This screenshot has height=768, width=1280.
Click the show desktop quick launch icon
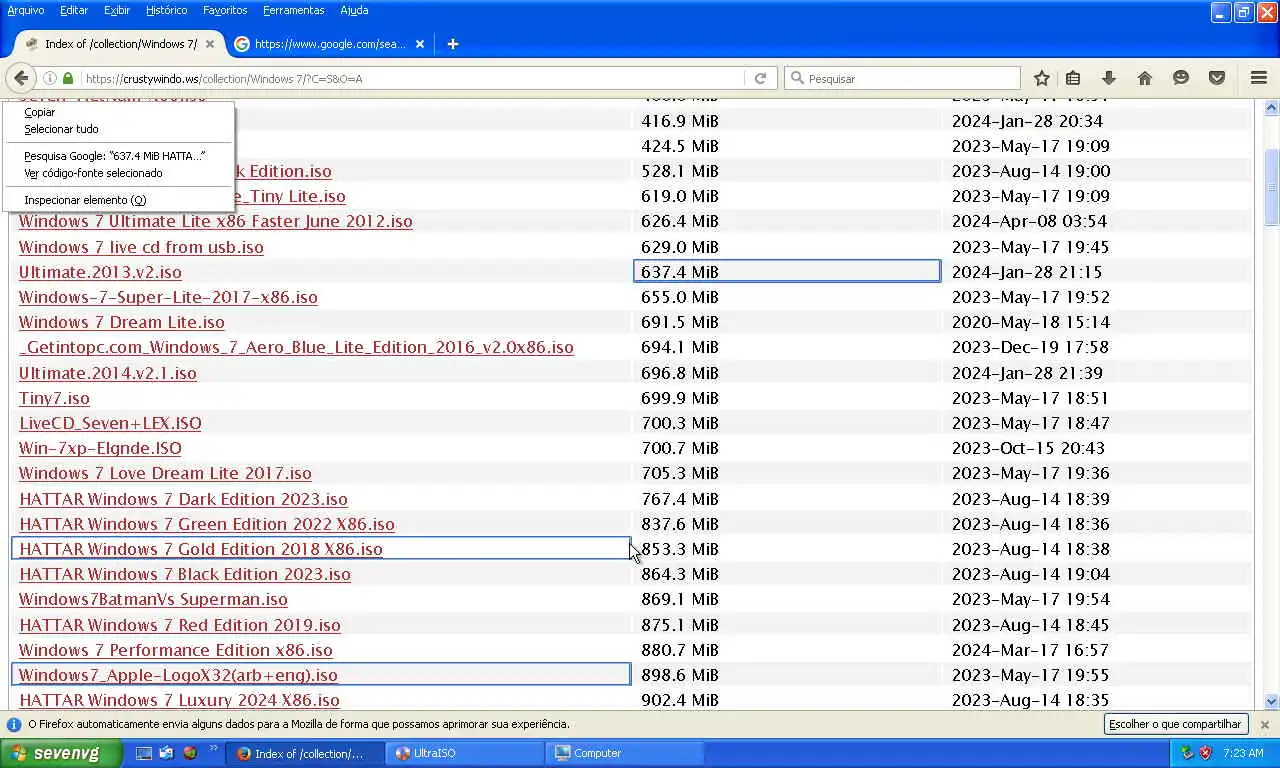coord(144,753)
